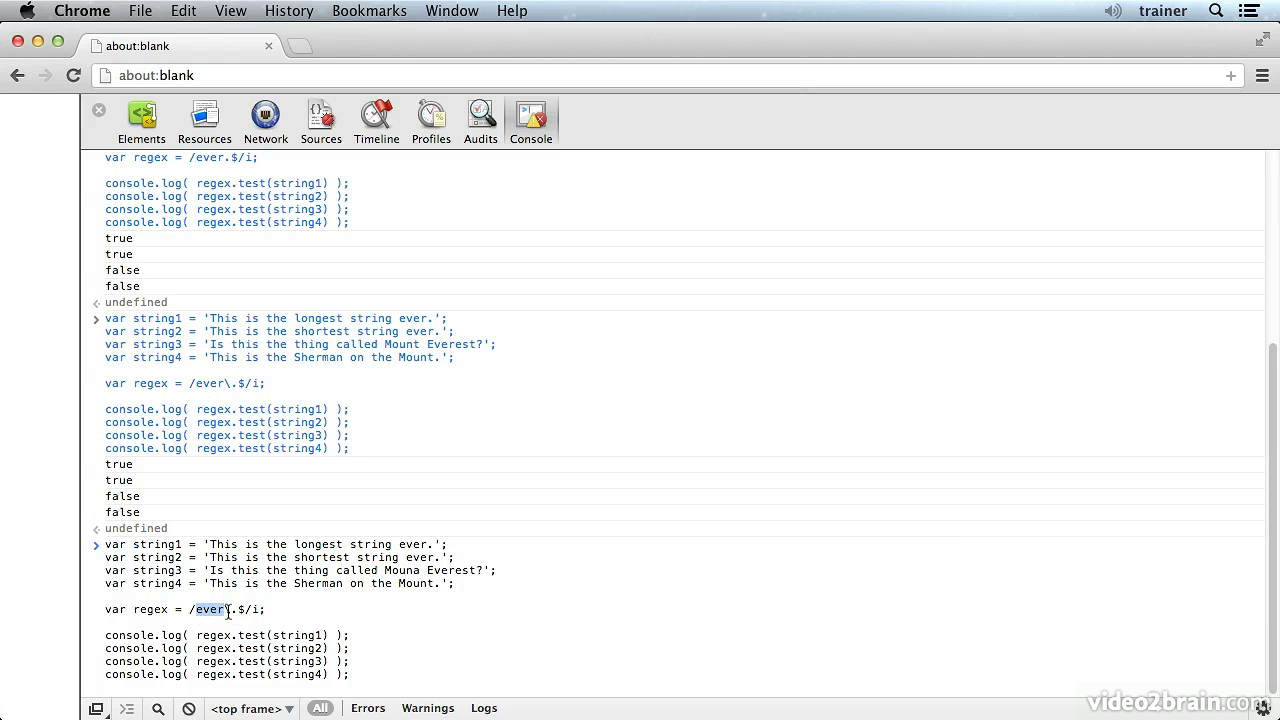1280x720 pixels.
Task: Reload the page with the refresh button
Action: (x=73, y=76)
